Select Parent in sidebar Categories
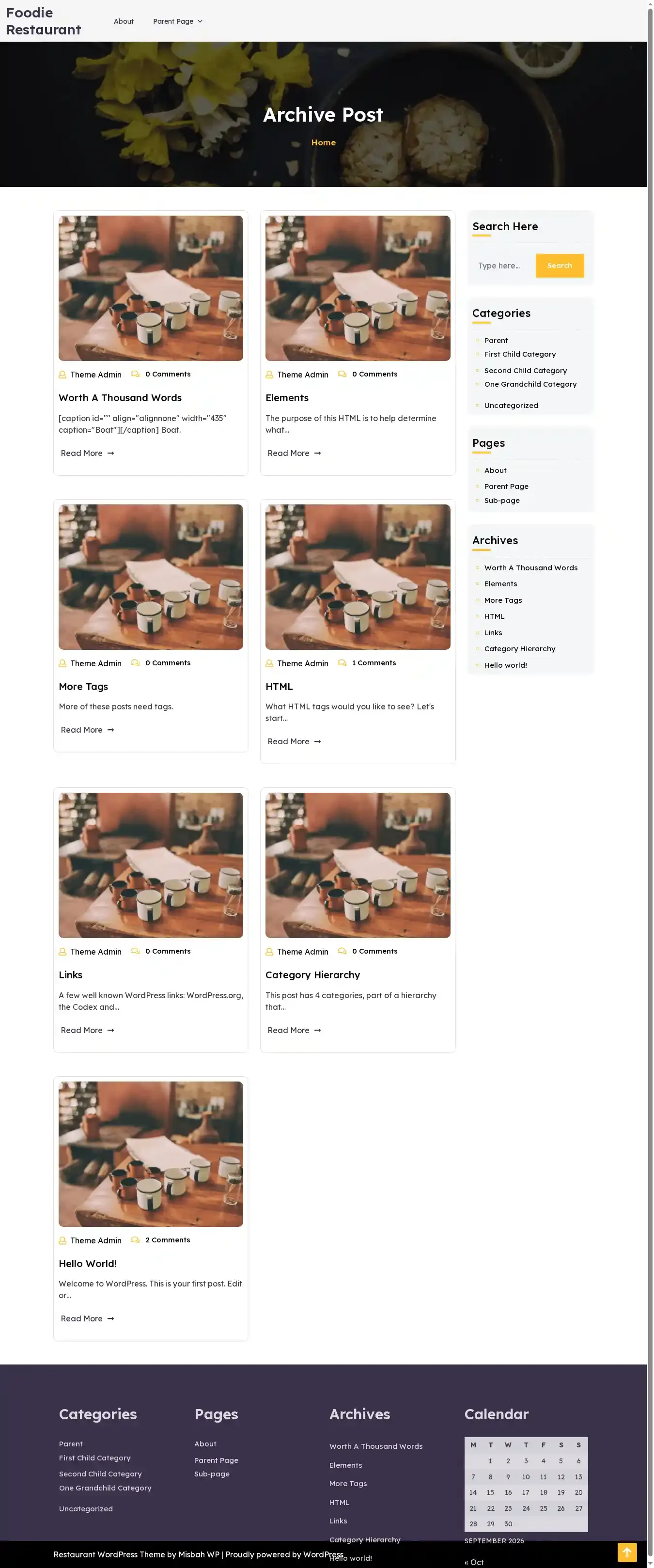Viewport: 654px width, 1568px height. click(x=496, y=340)
